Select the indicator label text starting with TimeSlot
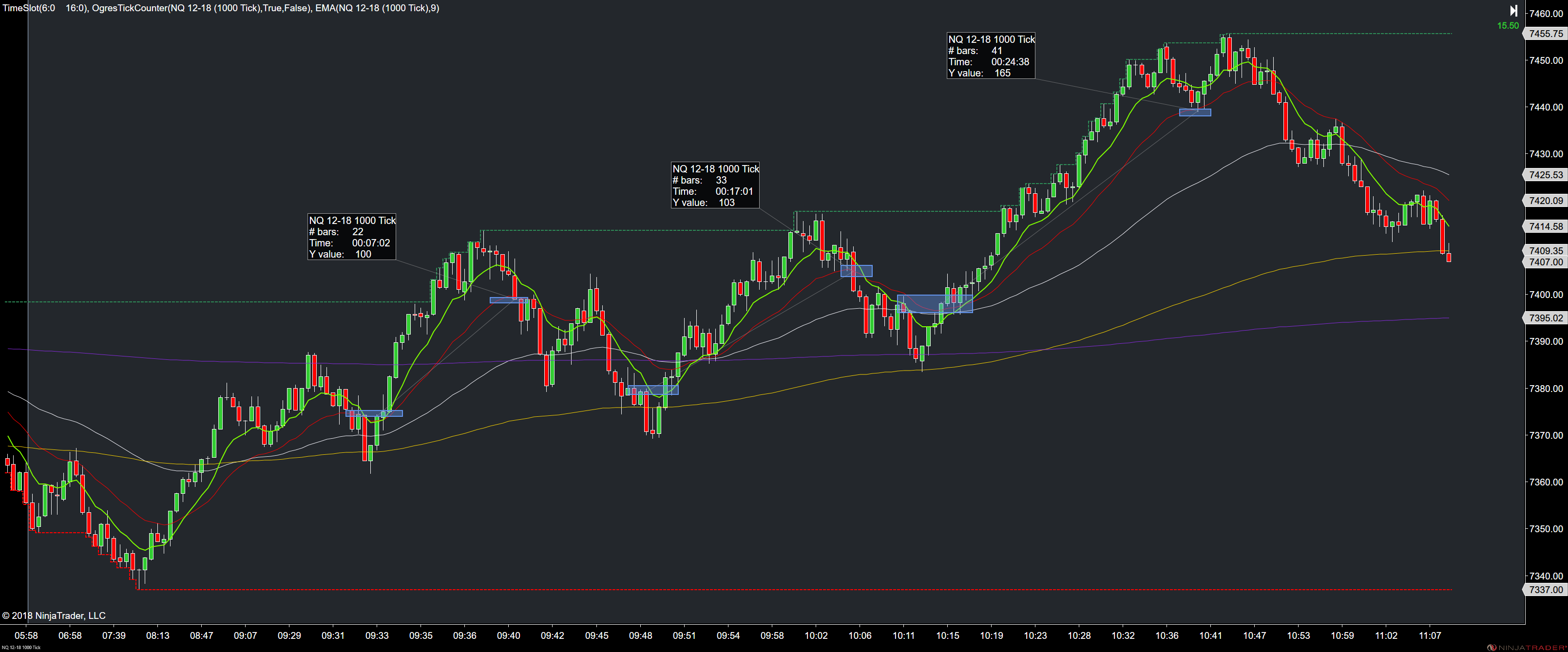 click(x=221, y=8)
